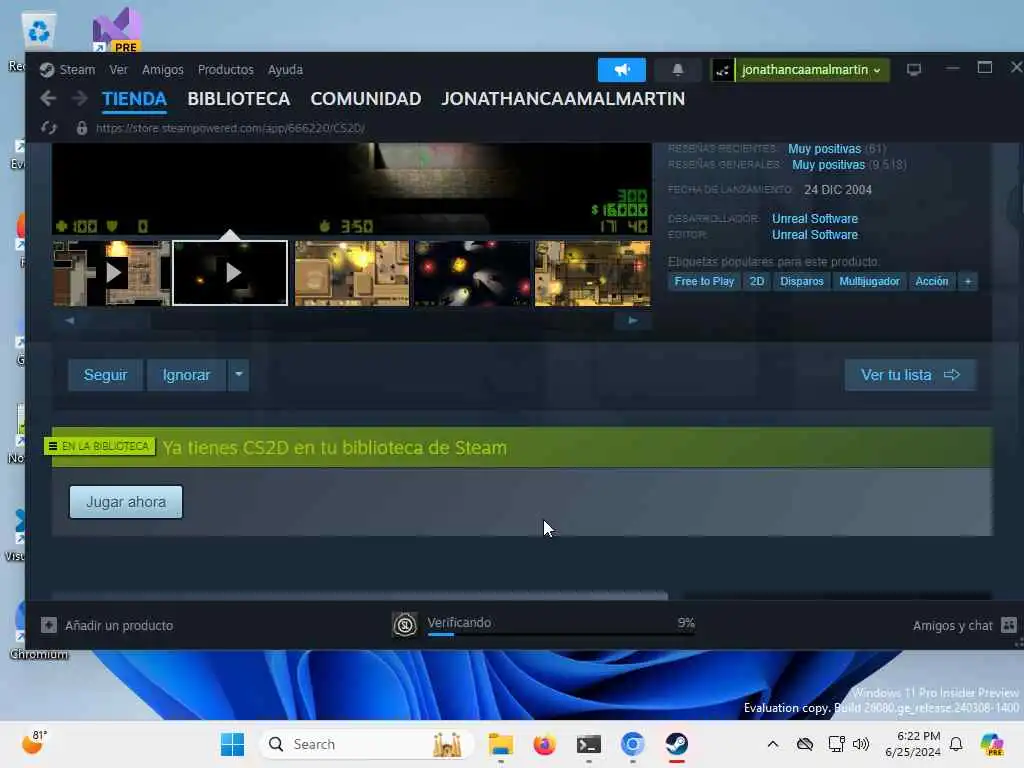
Task: Click the Verificando progress bar
Action: (x=560, y=633)
